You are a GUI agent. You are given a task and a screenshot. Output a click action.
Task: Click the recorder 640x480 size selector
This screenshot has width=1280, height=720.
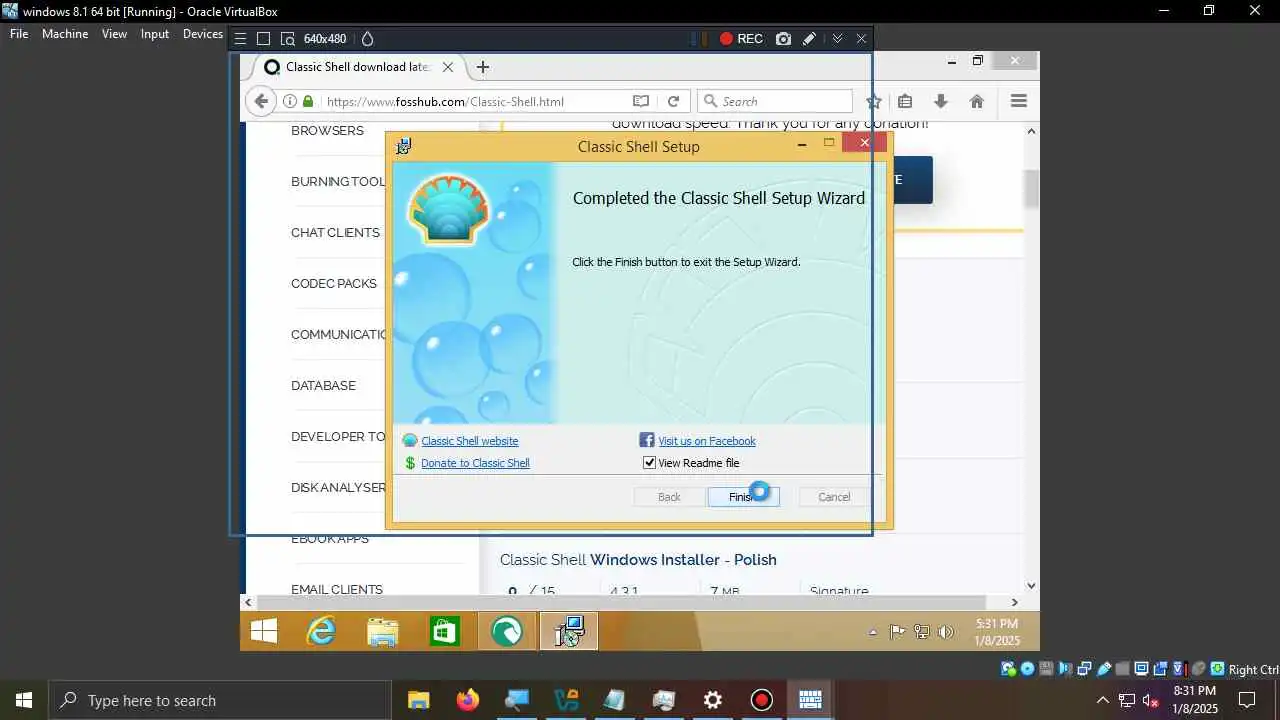[x=324, y=39]
